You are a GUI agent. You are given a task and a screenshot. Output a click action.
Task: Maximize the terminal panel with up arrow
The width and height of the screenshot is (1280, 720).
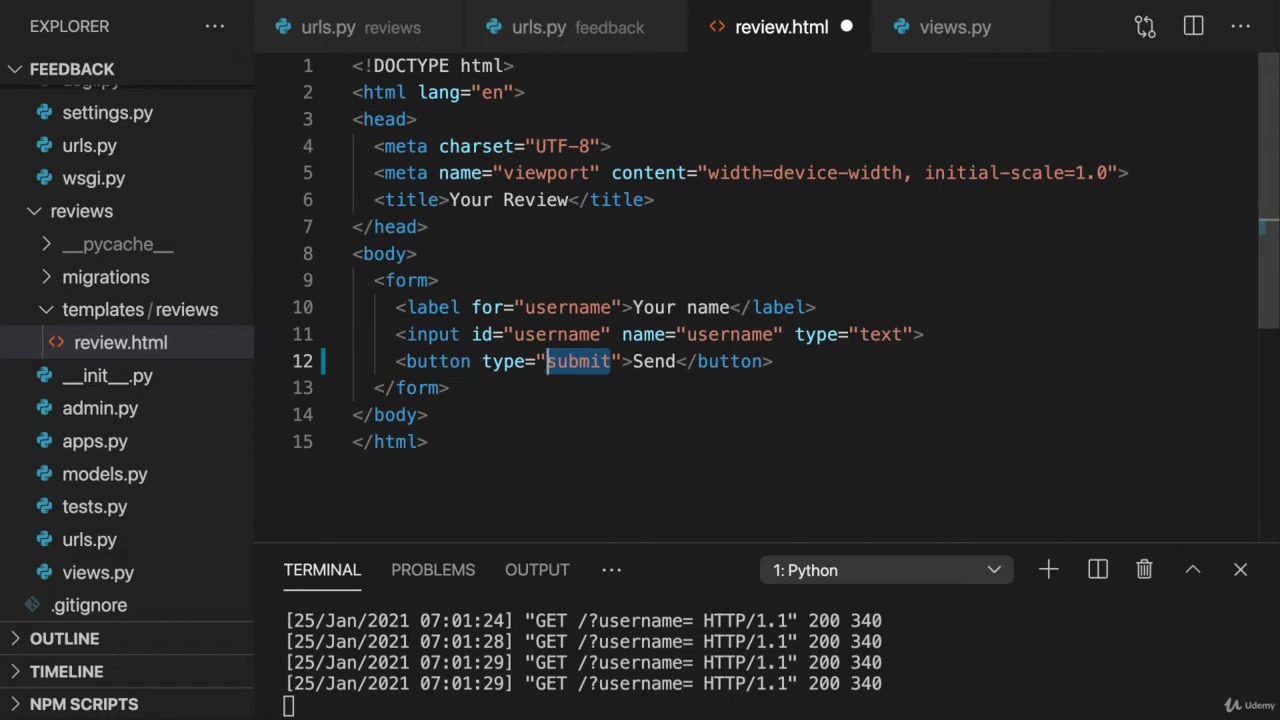tap(1192, 570)
